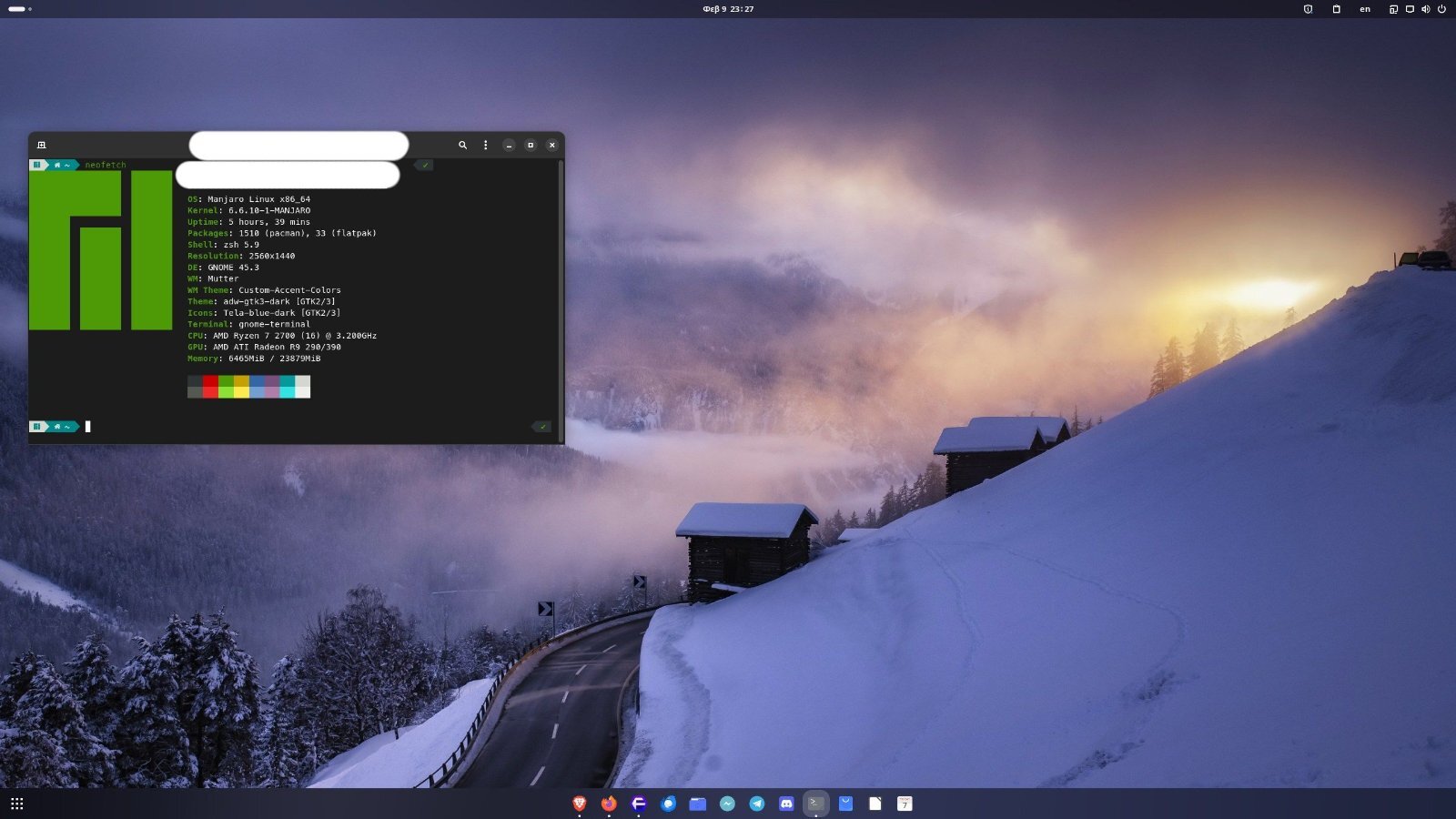This screenshot has height=819, width=1456.
Task: Click the 'neofetch' command text
Action: [x=106, y=165]
